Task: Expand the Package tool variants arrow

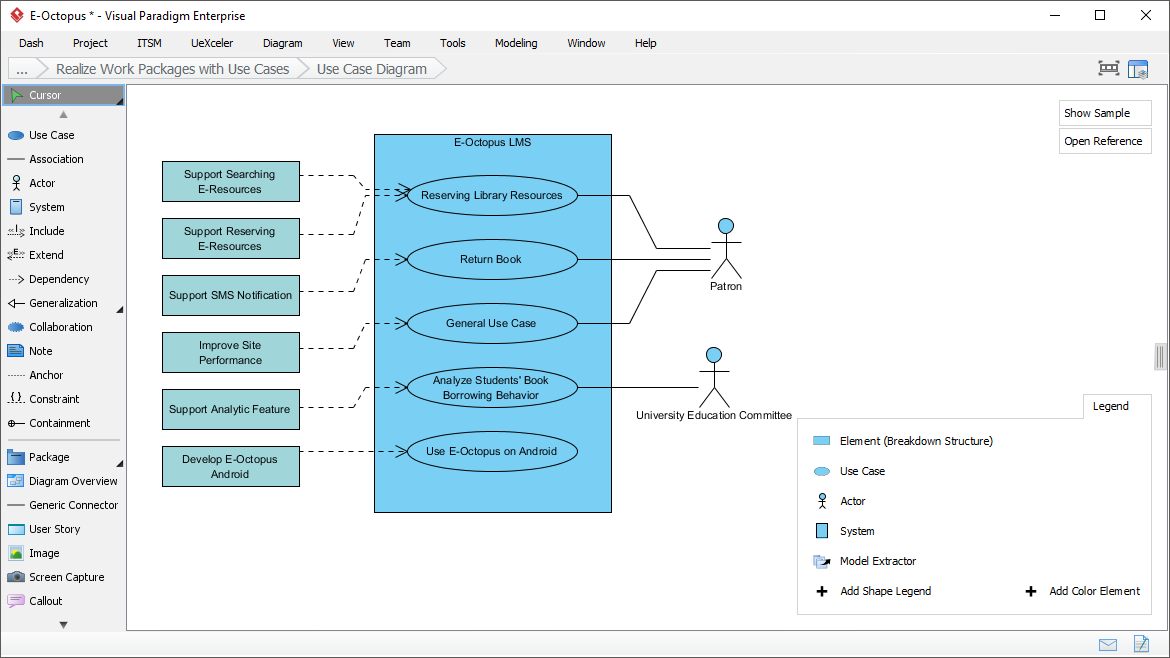Action: coord(119,463)
